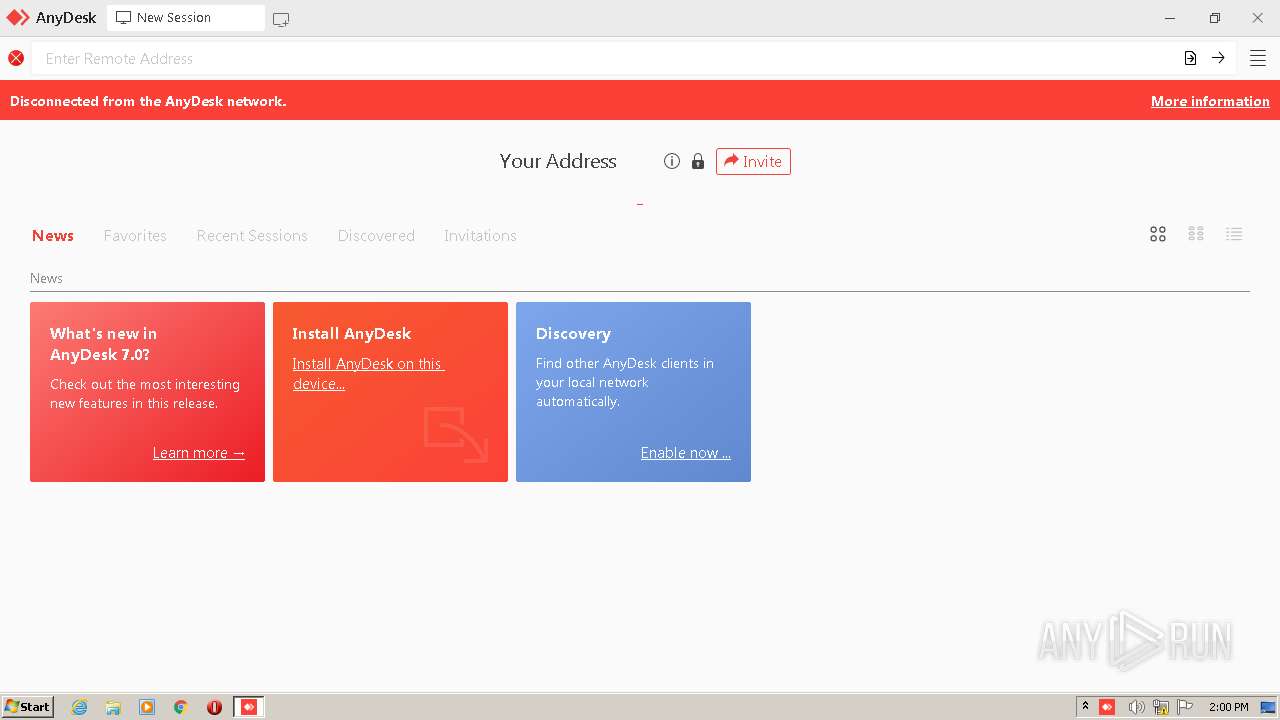Click Install AnyDesk on this device link

tap(368, 374)
